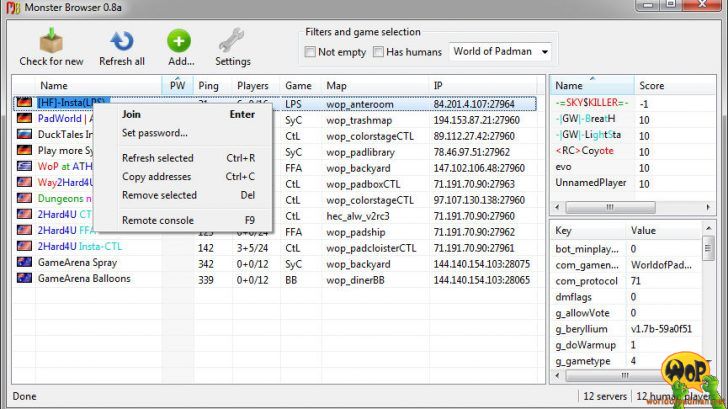Select player <RC>Coyote in player list

tap(585, 151)
